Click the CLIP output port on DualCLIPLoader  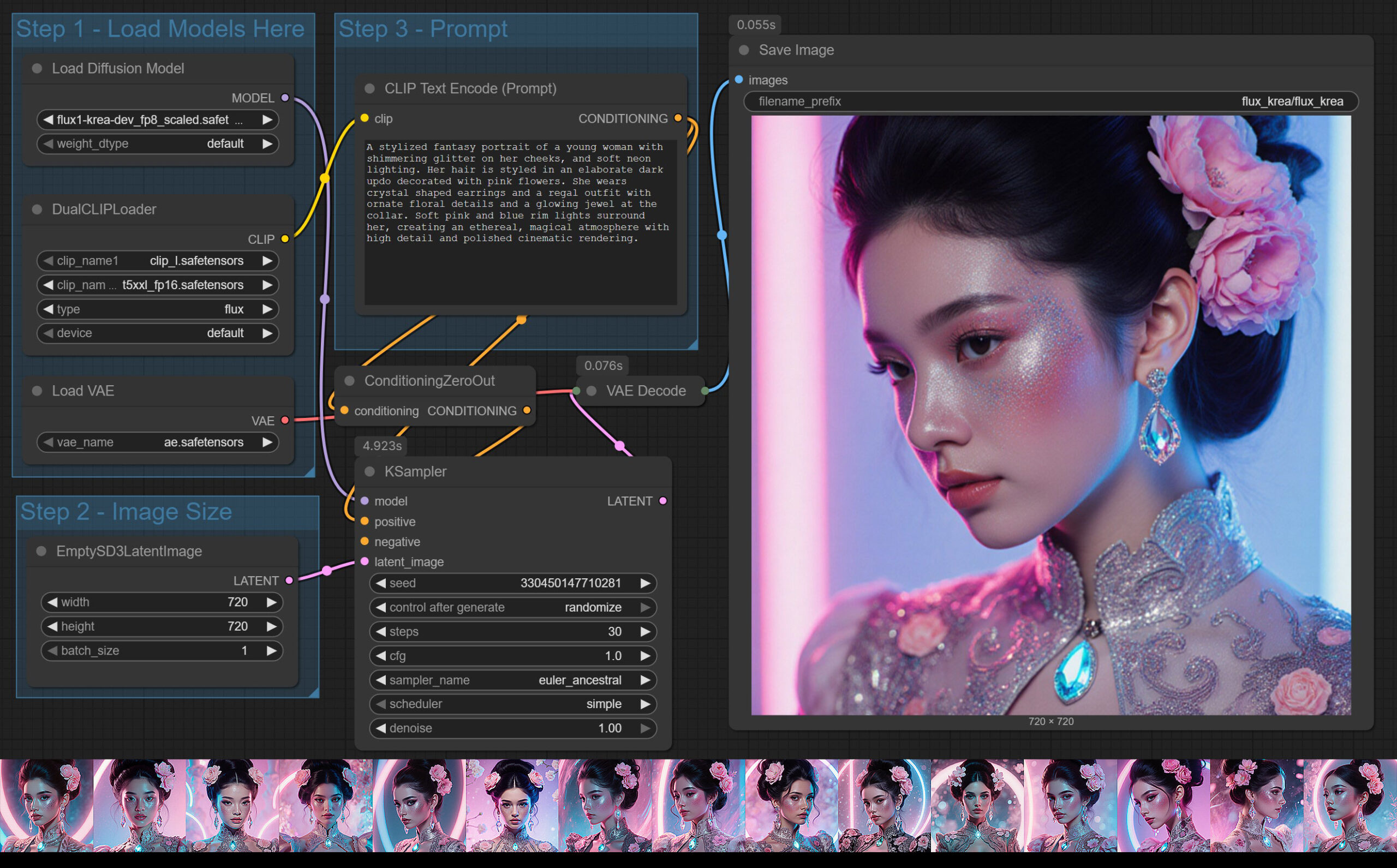[x=285, y=239]
